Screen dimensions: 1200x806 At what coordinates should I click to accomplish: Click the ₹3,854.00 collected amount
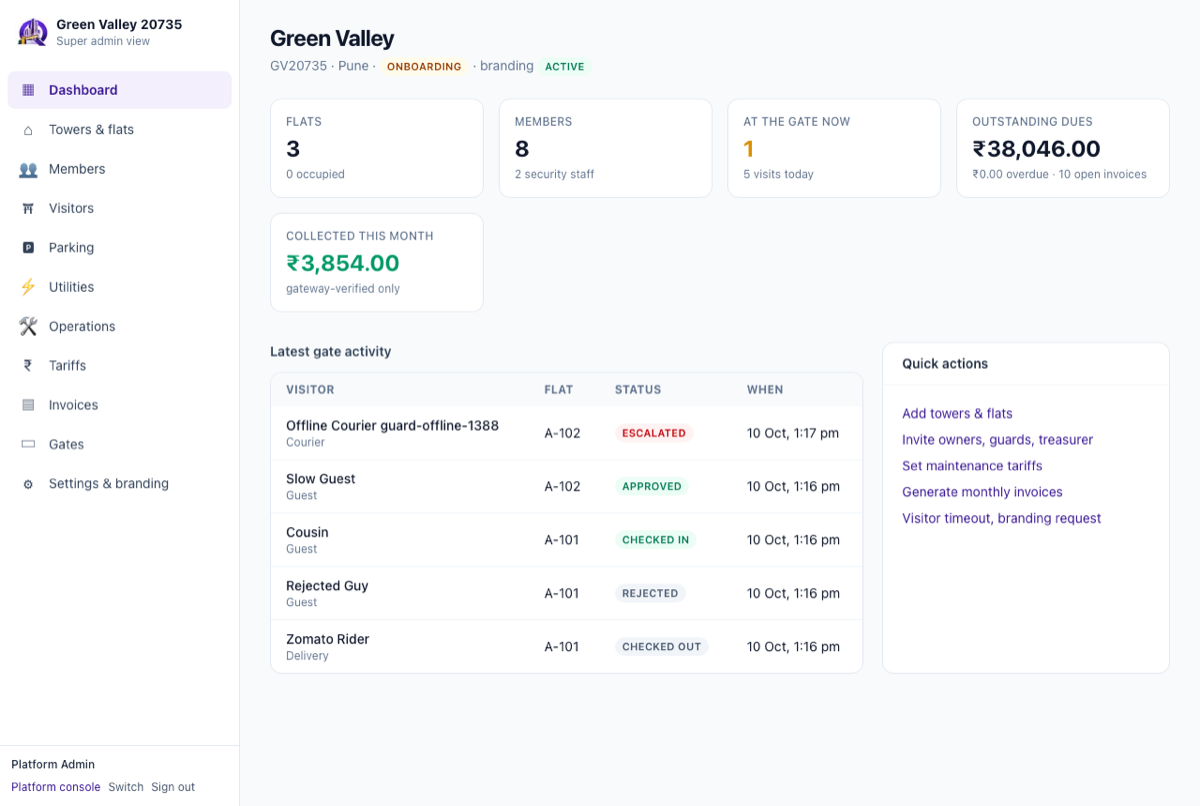(x=343, y=263)
